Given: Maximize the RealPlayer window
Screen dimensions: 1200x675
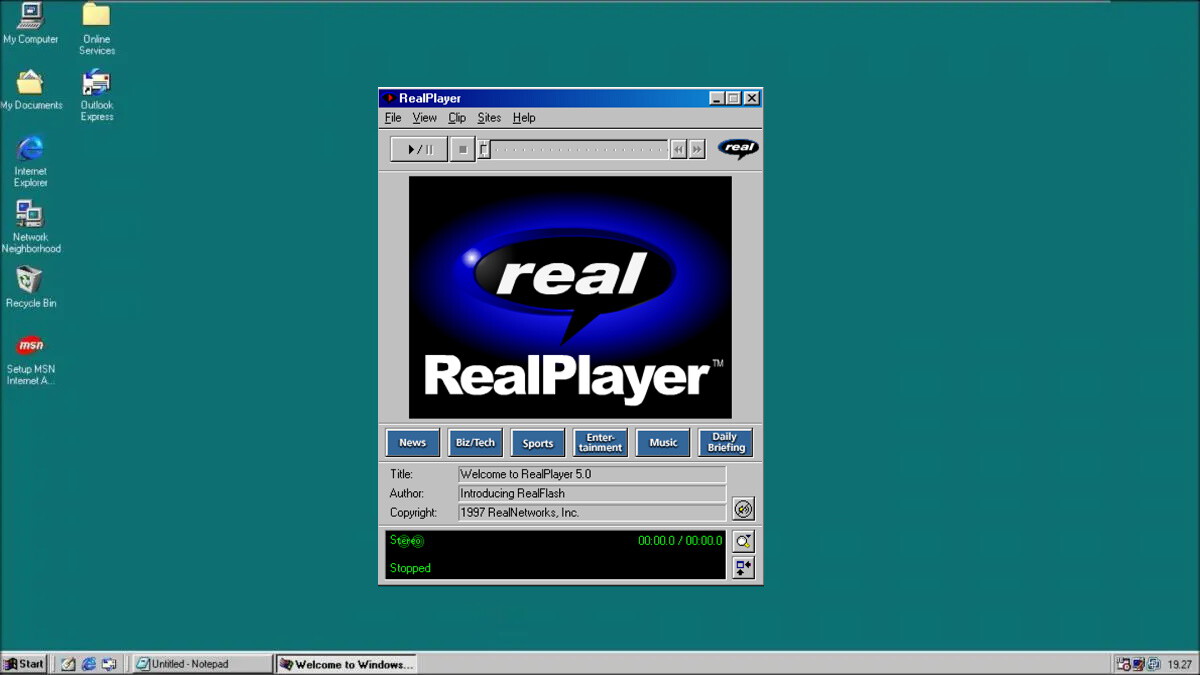Looking at the screenshot, I should tap(733, 98).
